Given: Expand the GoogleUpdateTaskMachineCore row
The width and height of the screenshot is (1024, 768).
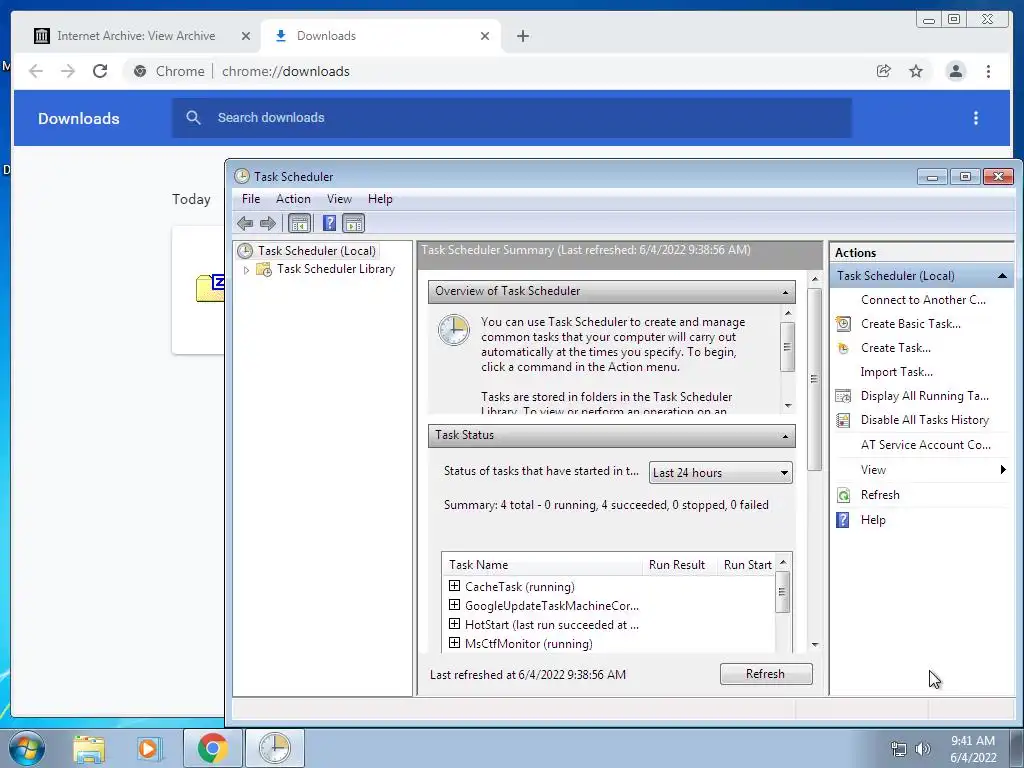Looking at the screenshot, I should click(x=455, y=605).
